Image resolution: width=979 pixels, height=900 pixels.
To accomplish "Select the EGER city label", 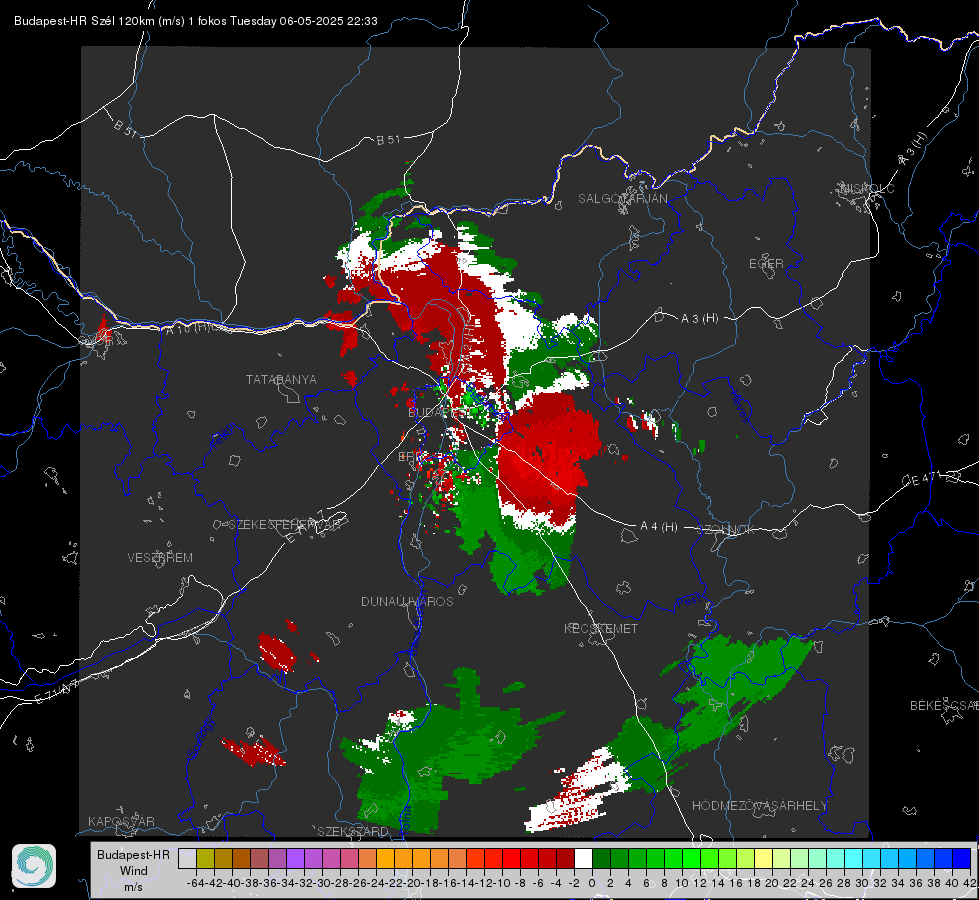I will coord(766,264).
